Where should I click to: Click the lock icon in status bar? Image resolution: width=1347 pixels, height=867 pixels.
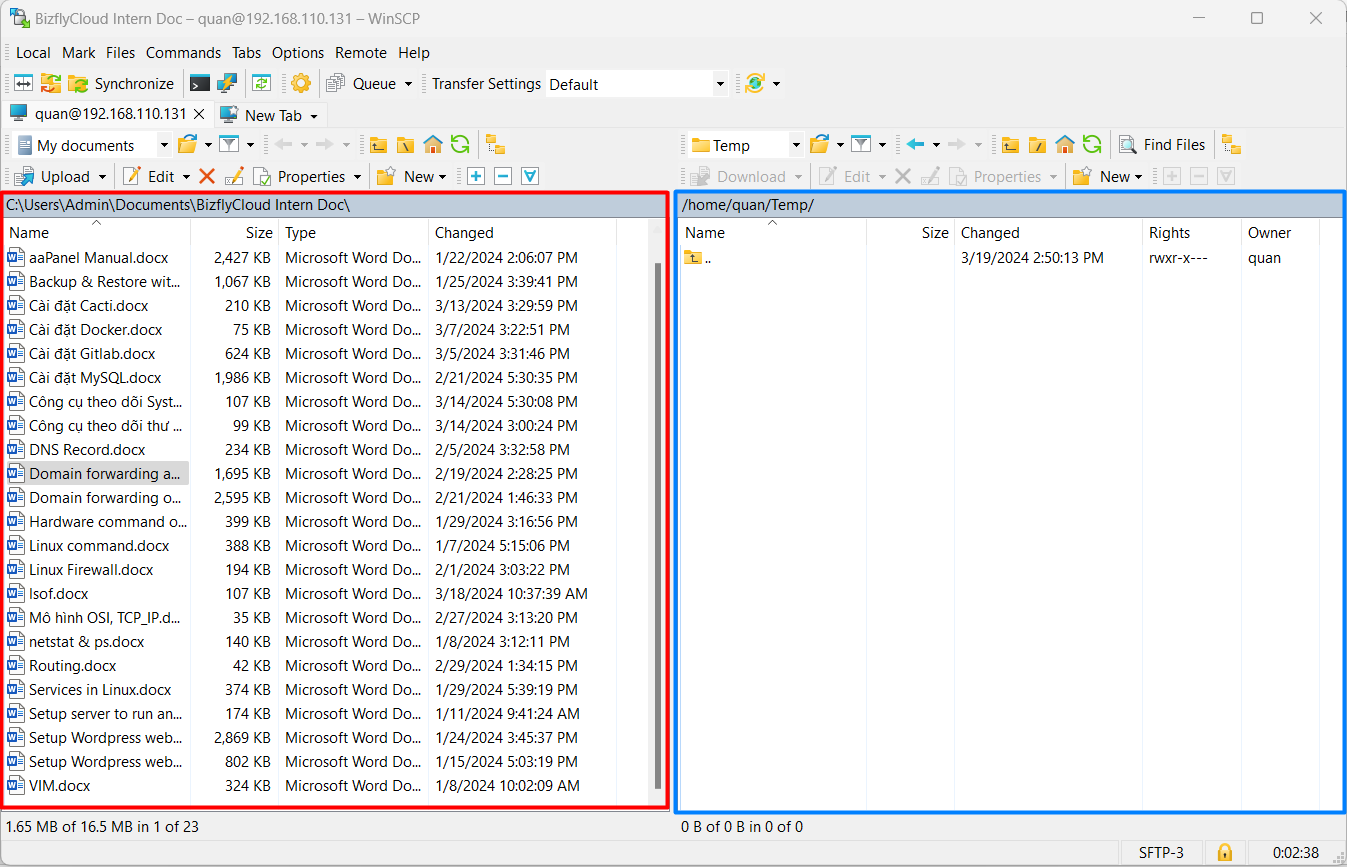click(1224, 853)
